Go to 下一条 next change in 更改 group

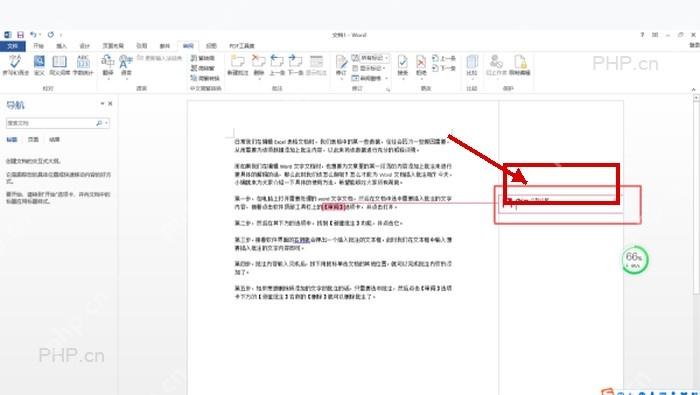444,68
